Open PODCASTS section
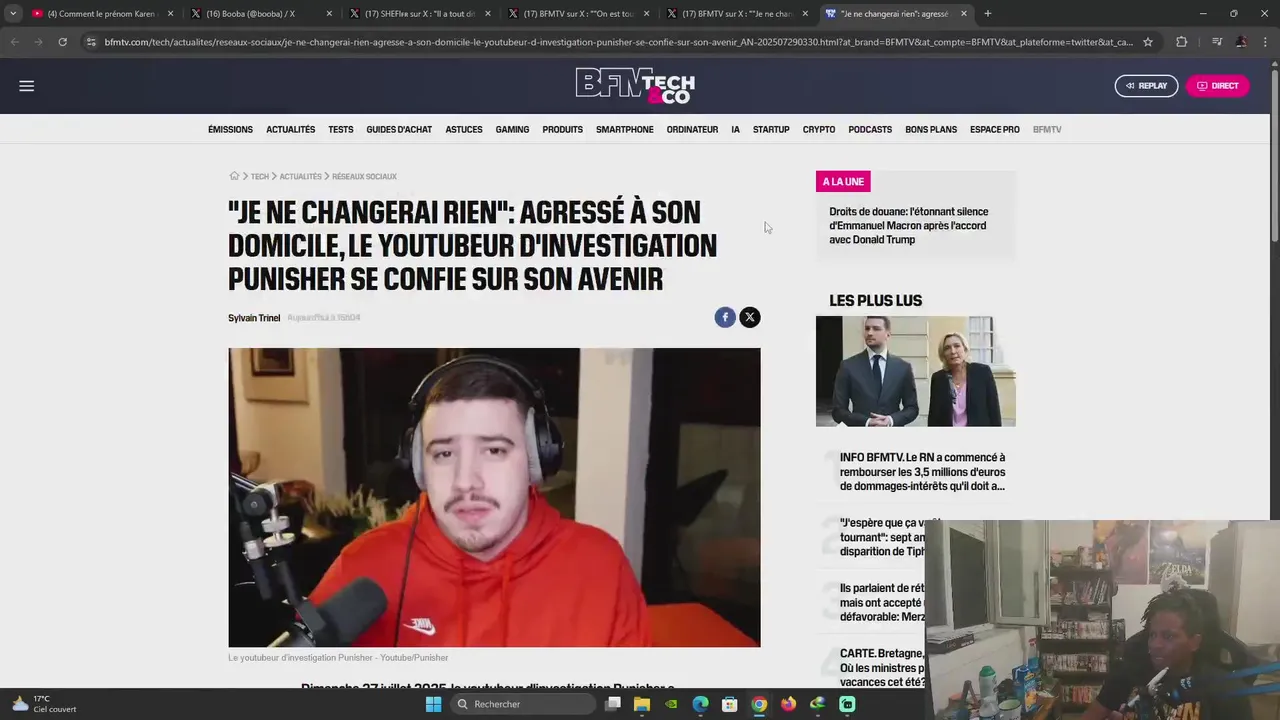This screenshot has width=1280, height=720. tap(870, 130)
